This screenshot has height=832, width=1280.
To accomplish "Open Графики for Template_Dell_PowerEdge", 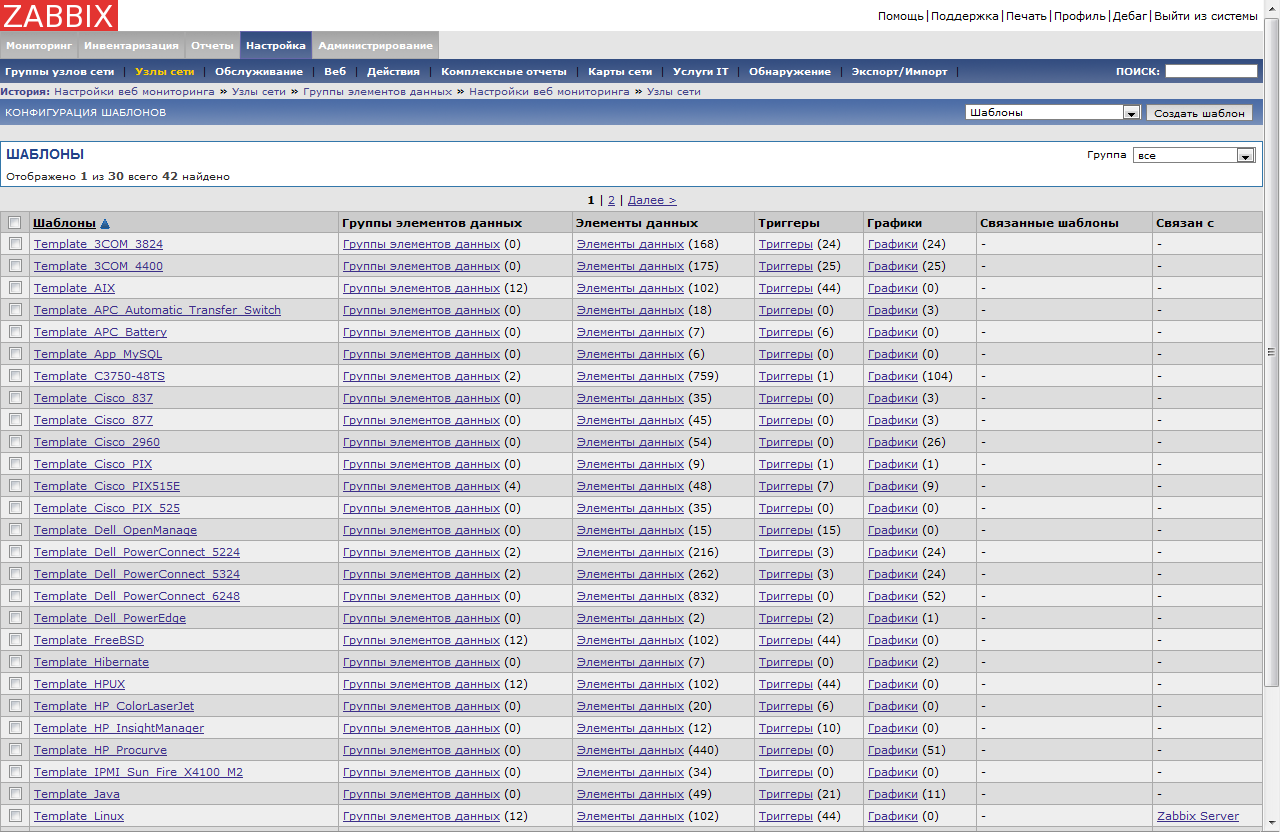I will 893,618.
